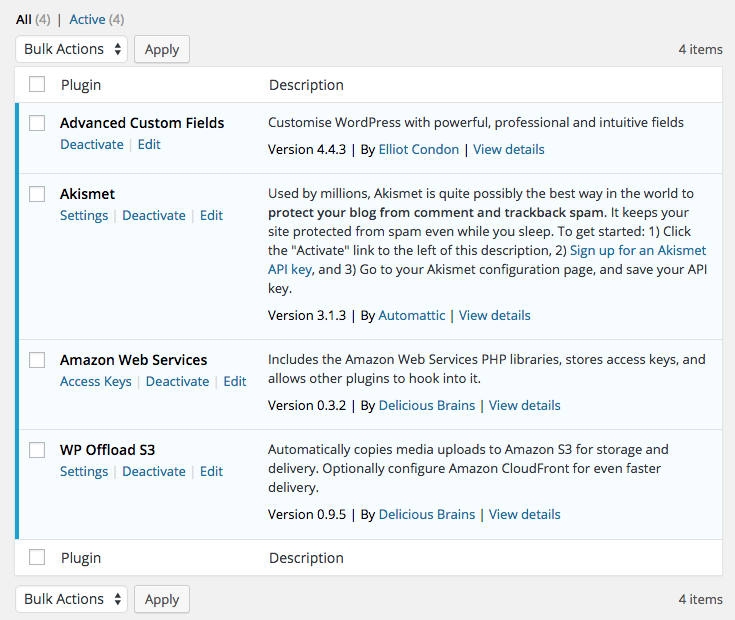Click the Plugin column header at the top

click(81, 85)
